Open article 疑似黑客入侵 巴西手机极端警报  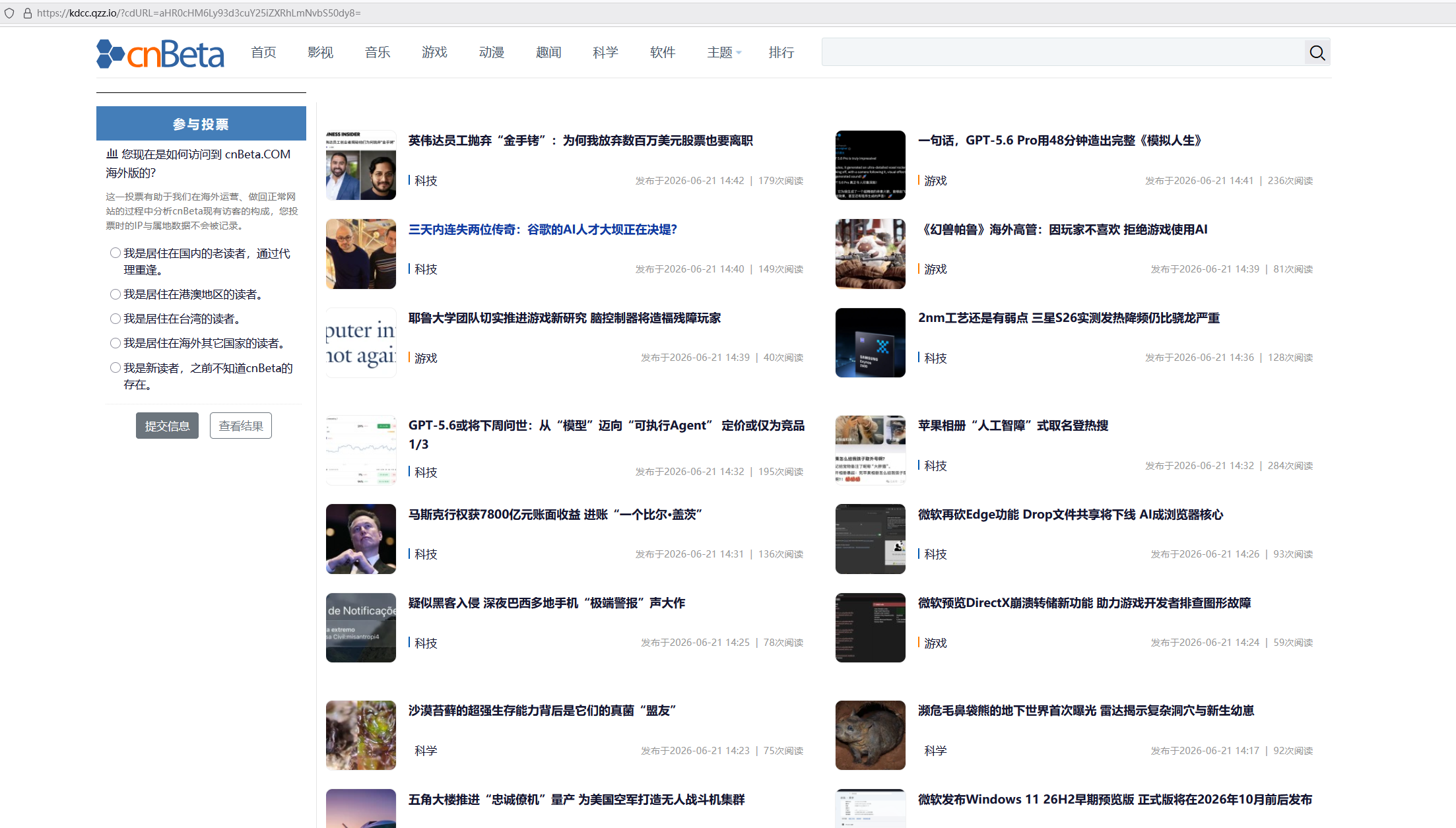tap(547, 603)
